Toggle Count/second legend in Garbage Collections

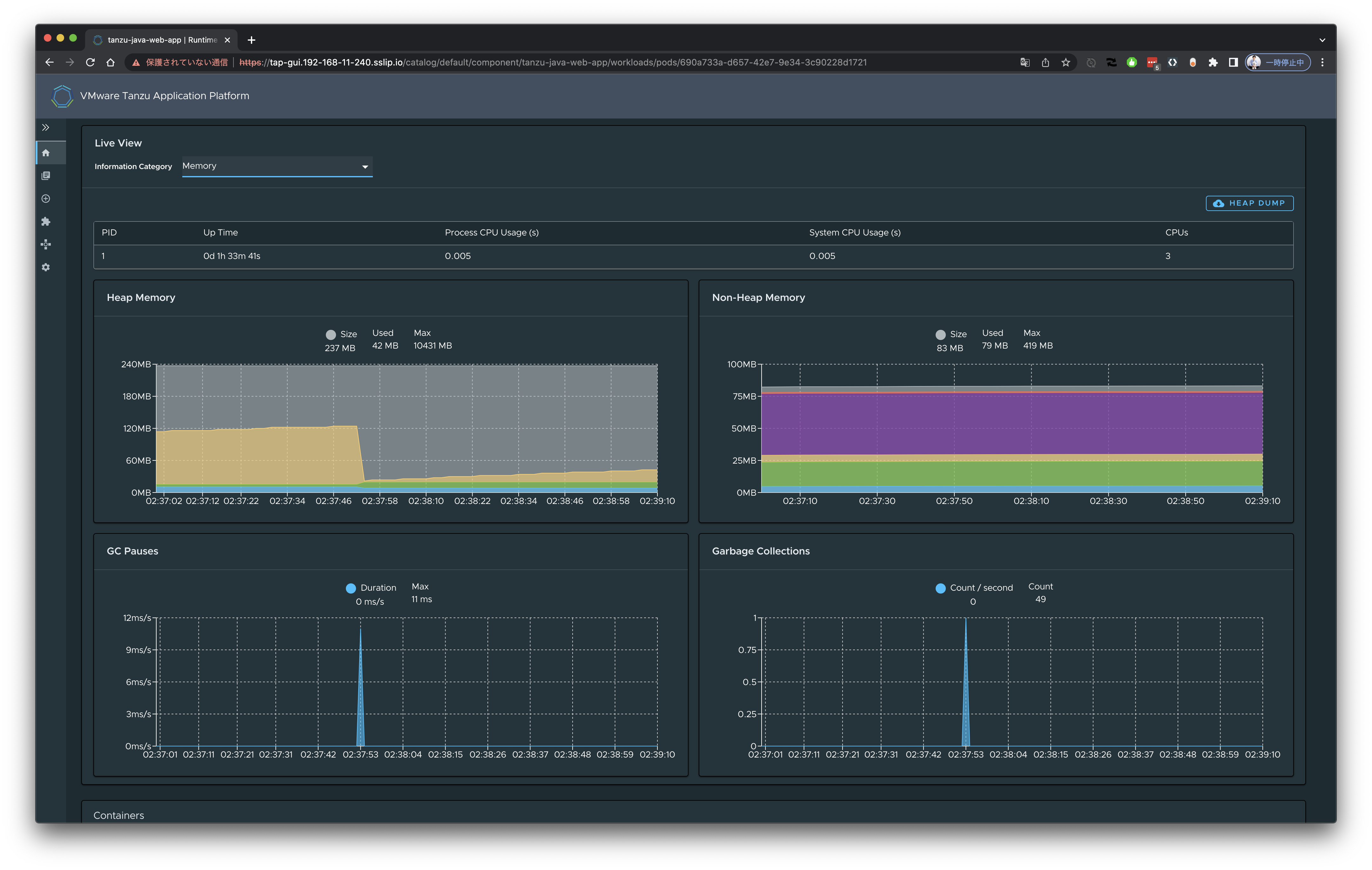tap(941, 588)
